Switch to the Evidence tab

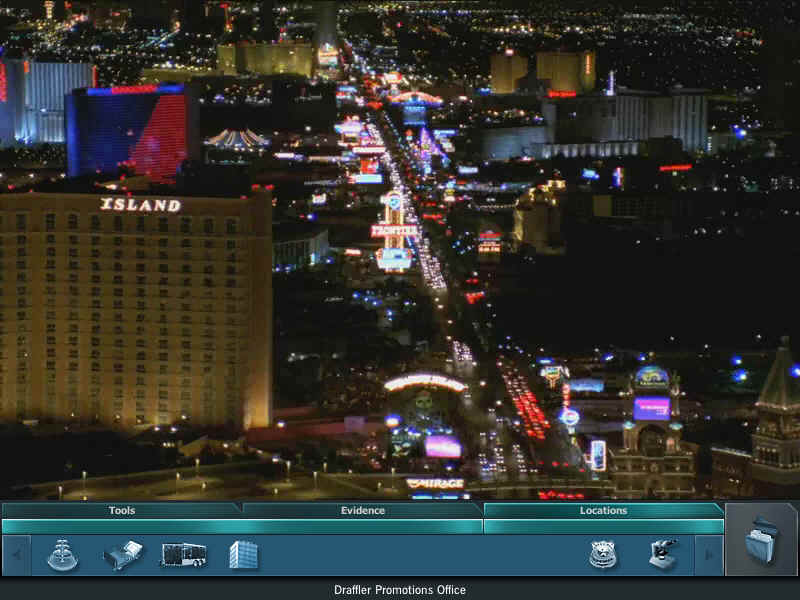[x=362, y=510]
